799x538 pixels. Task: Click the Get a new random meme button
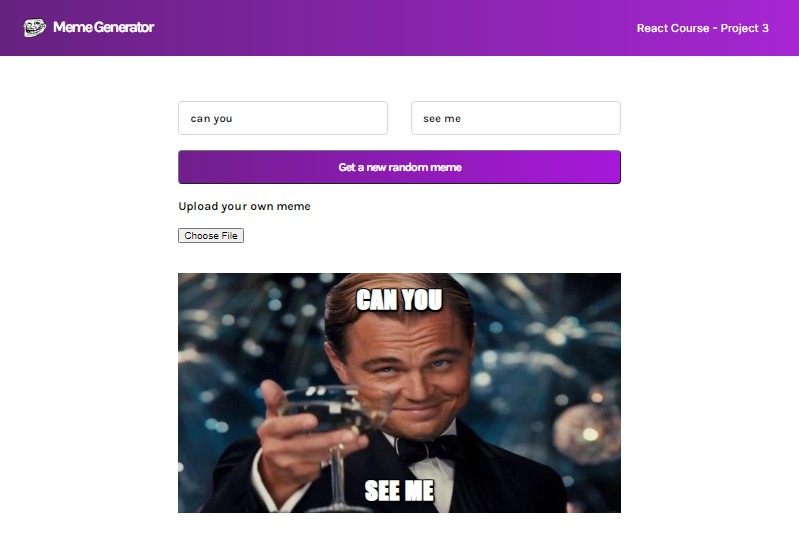400,167
